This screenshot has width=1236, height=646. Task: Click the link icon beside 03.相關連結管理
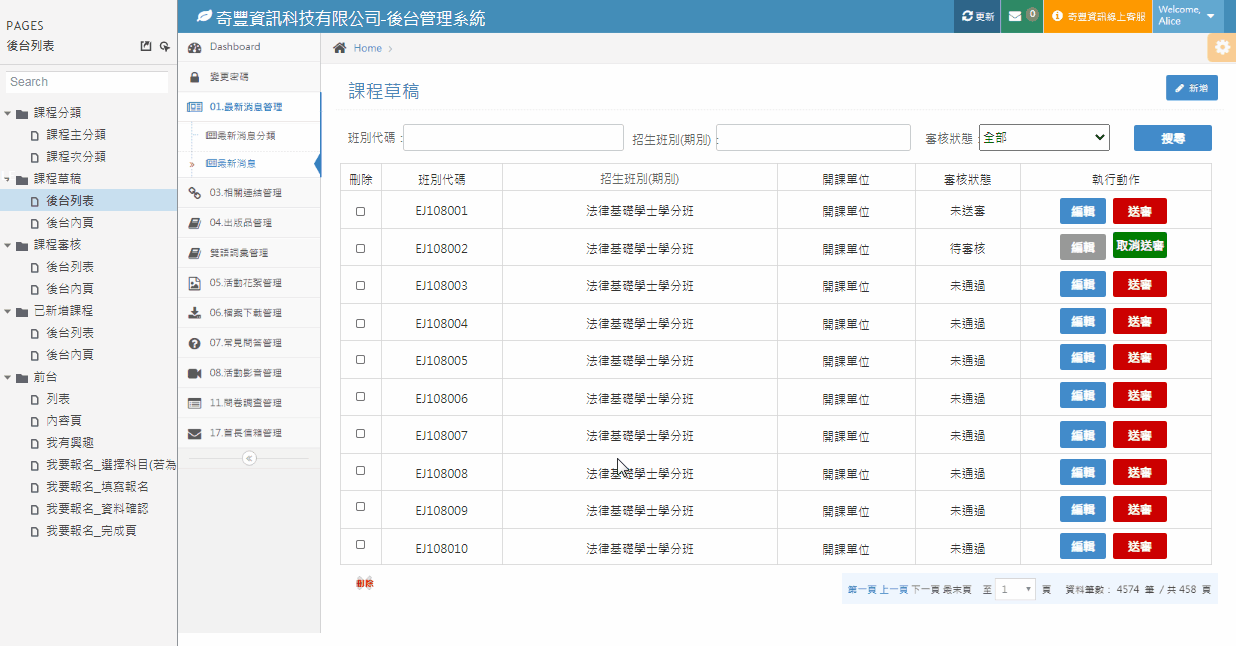point(195,193)
